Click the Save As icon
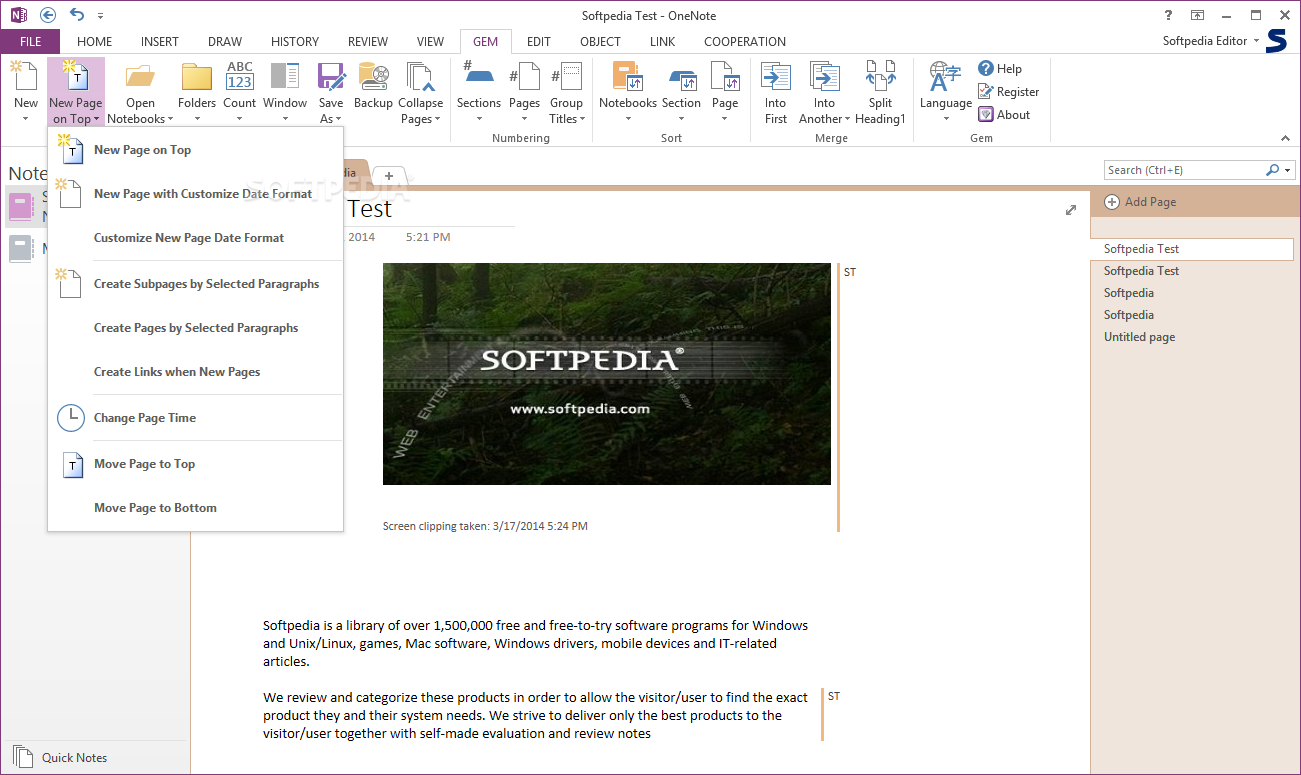The width and height of the screenshot is (1301, 775). pyautogui.click(x=331, y=78)
